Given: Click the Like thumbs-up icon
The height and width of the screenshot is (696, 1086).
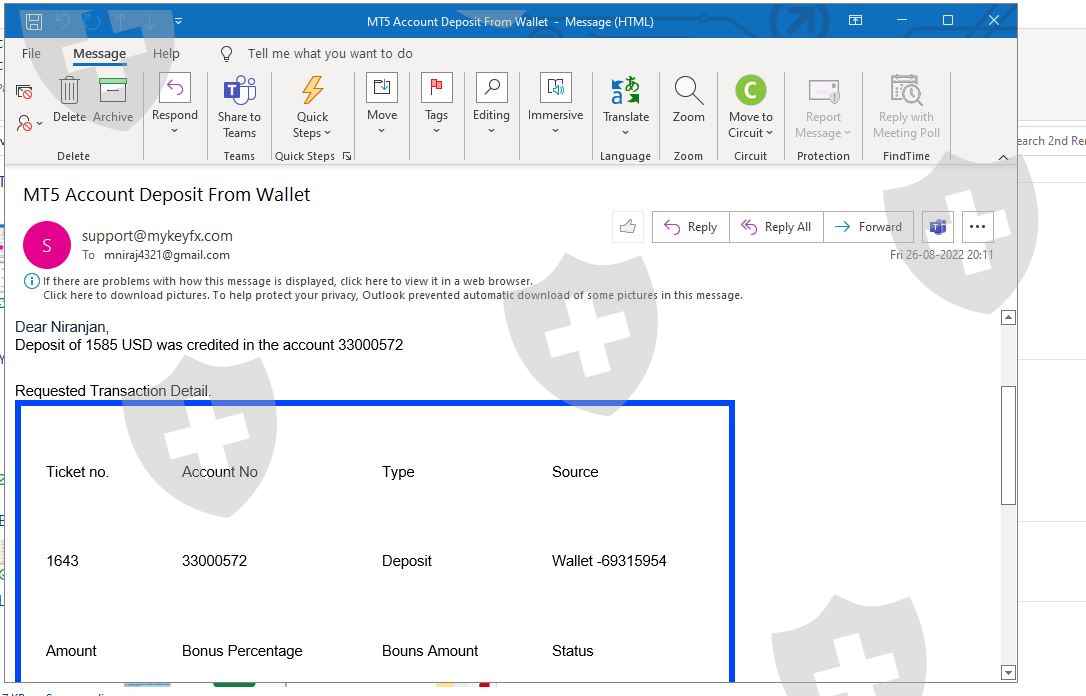Looking at the screenshot, I should 628,227.
